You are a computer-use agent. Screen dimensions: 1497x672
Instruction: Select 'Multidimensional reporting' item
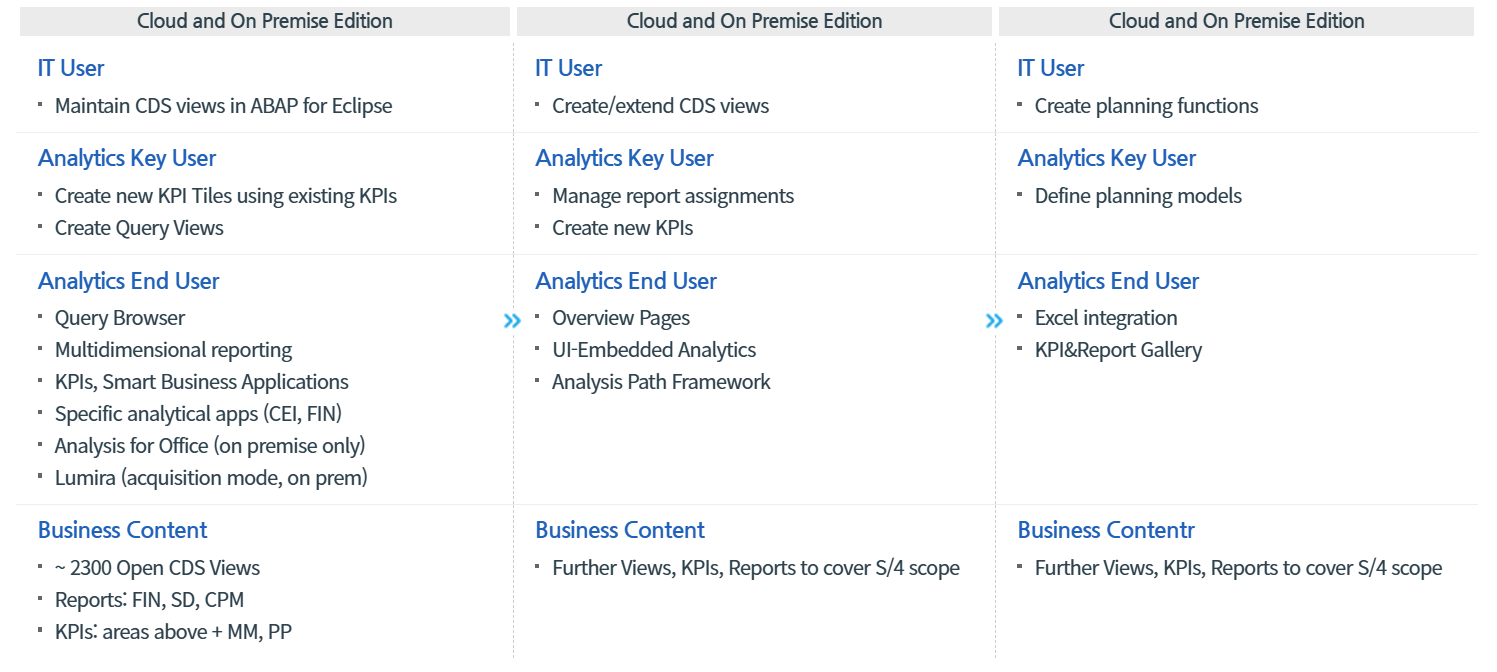173,350
